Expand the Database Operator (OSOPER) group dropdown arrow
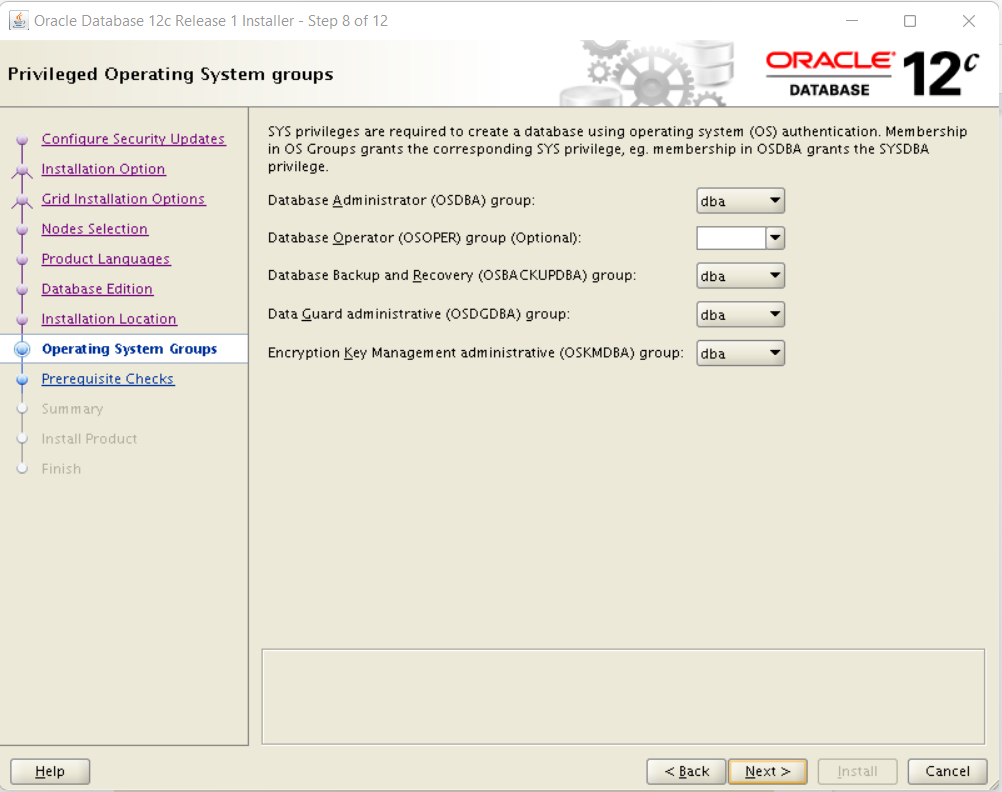The image size is (1002, 792). click(x=775, y=238)
